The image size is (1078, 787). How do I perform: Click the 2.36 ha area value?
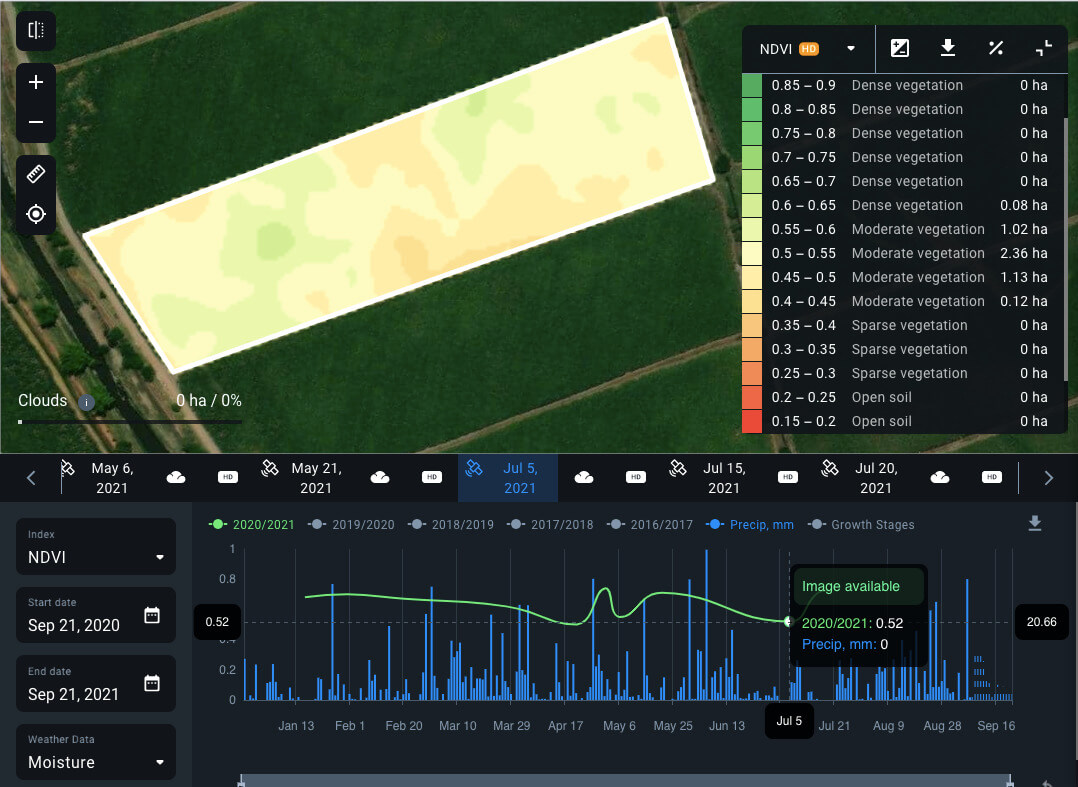click(1024, 253)
